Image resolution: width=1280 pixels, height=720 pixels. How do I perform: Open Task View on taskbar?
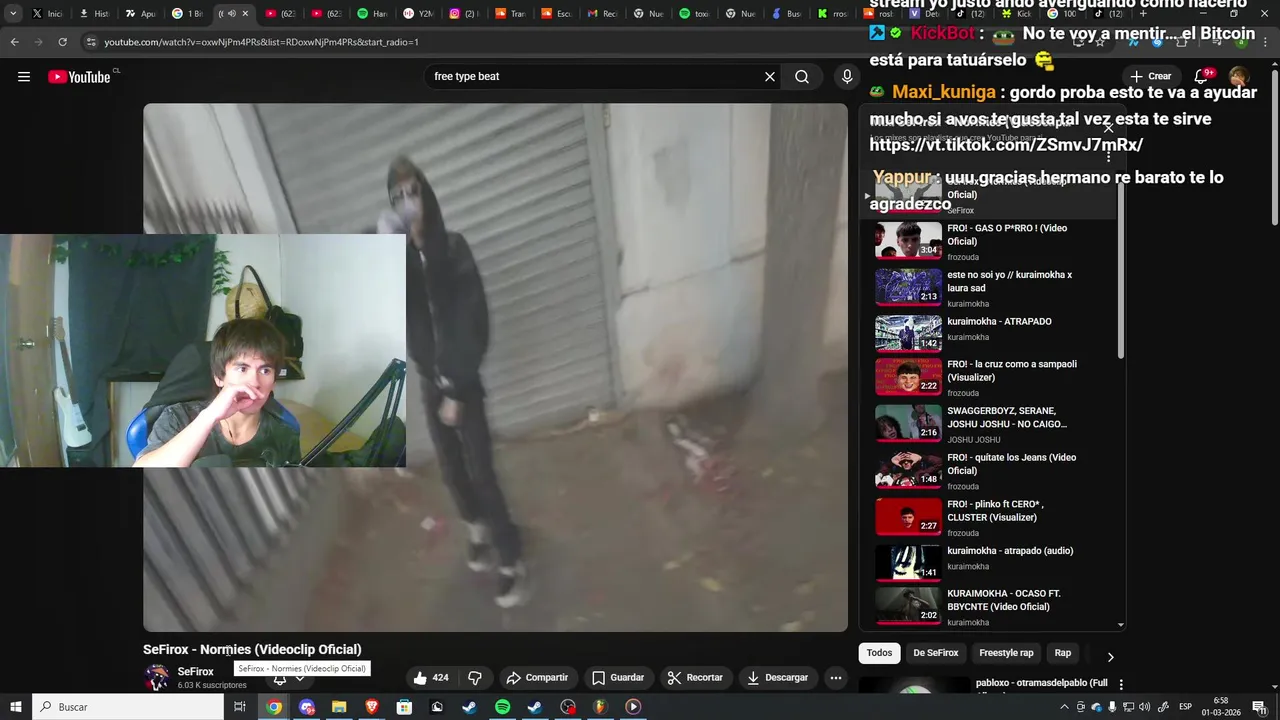tap(240, 707)
